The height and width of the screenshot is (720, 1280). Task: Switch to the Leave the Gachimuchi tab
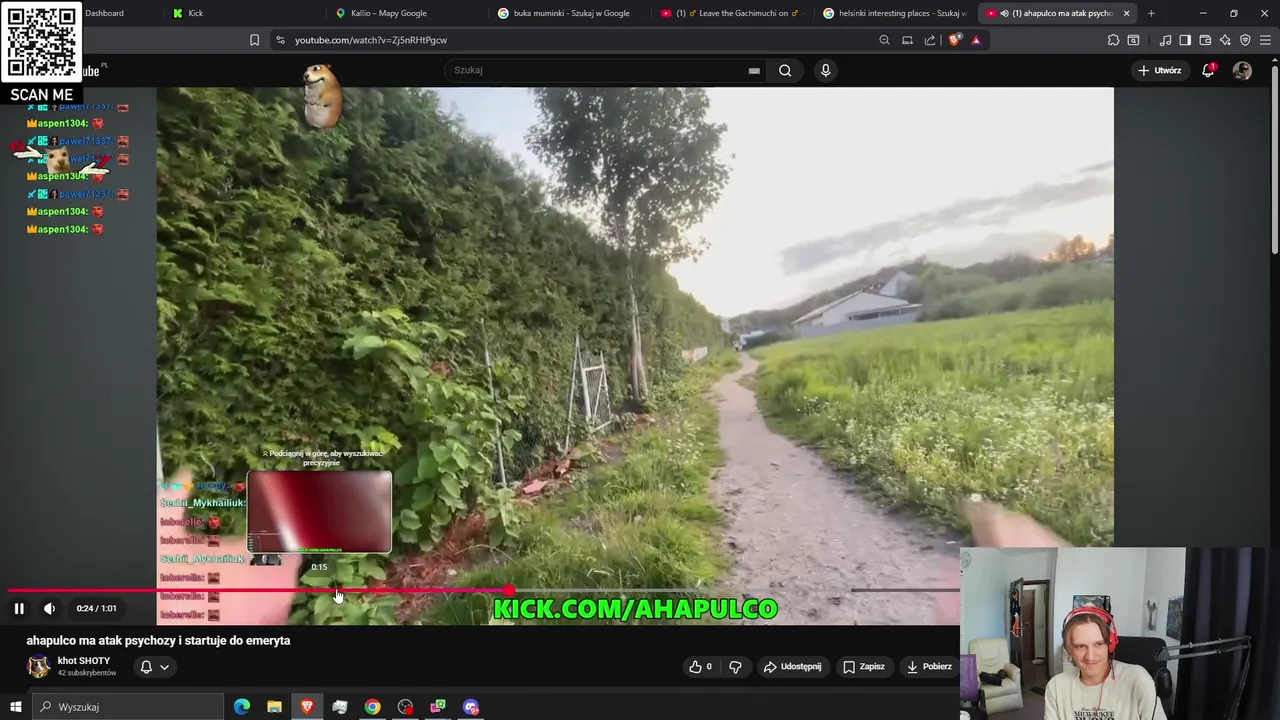tap(731, 13)
